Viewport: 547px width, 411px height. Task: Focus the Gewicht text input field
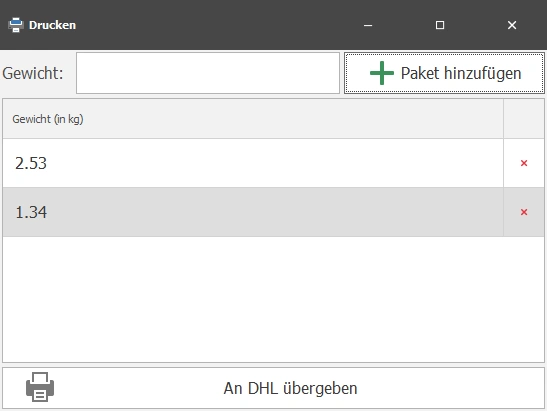[x=208, y=73]
